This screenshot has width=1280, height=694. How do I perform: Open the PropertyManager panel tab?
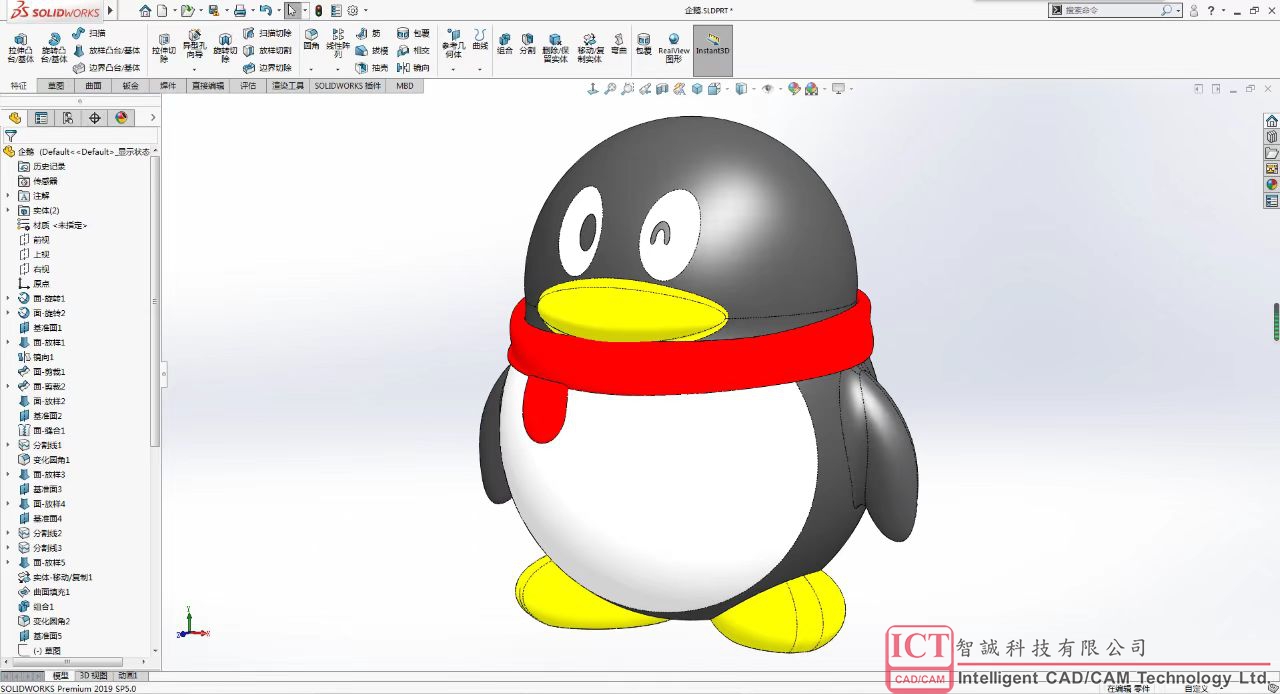pos(41,118)
